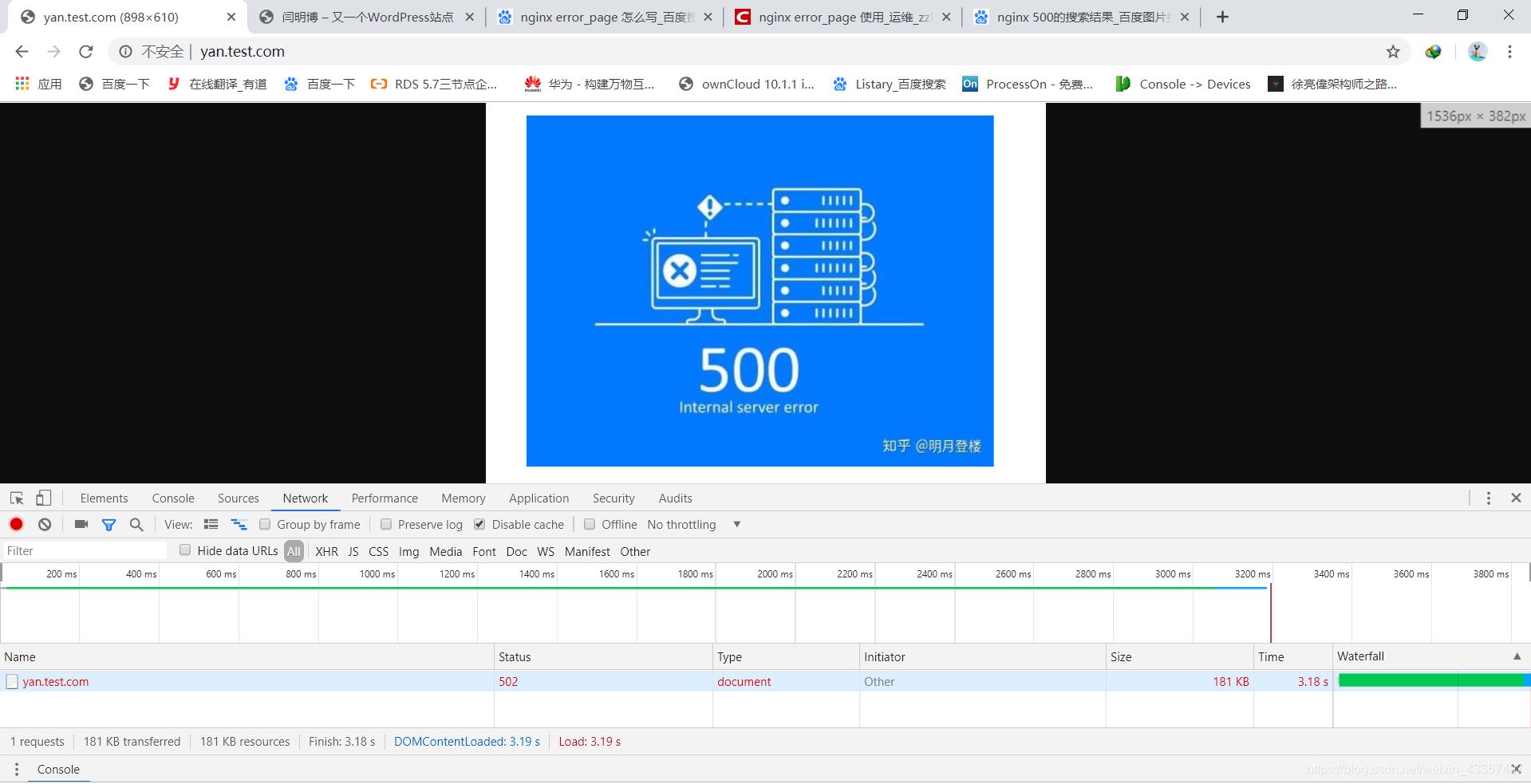This screenshot has width=1531, height=784.
Task: Activate the inspect element picker
Action: [17, 498]
